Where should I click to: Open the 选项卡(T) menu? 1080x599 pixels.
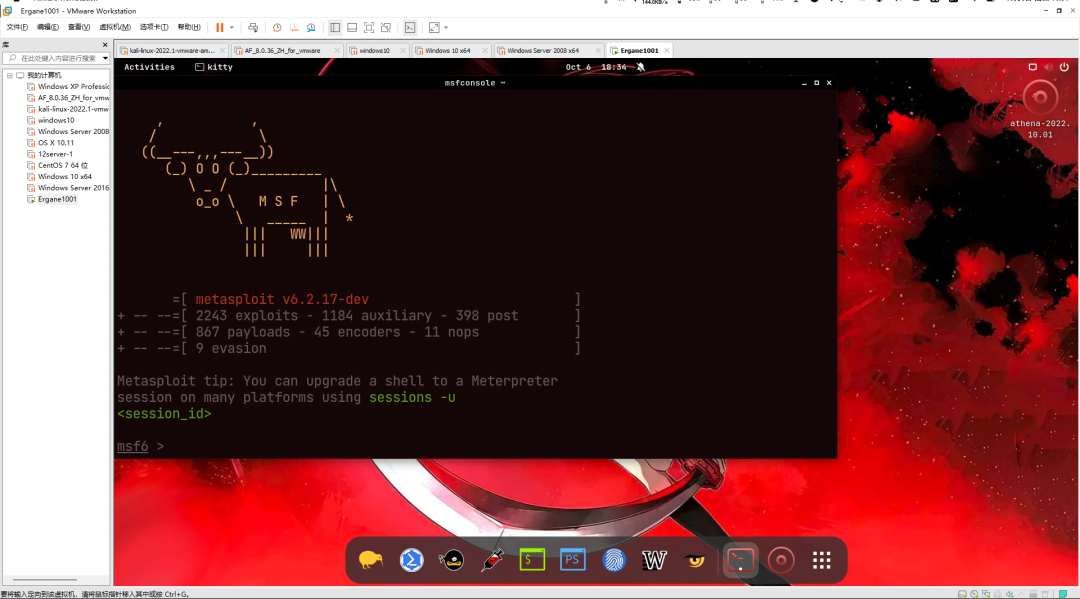(154, 28)
